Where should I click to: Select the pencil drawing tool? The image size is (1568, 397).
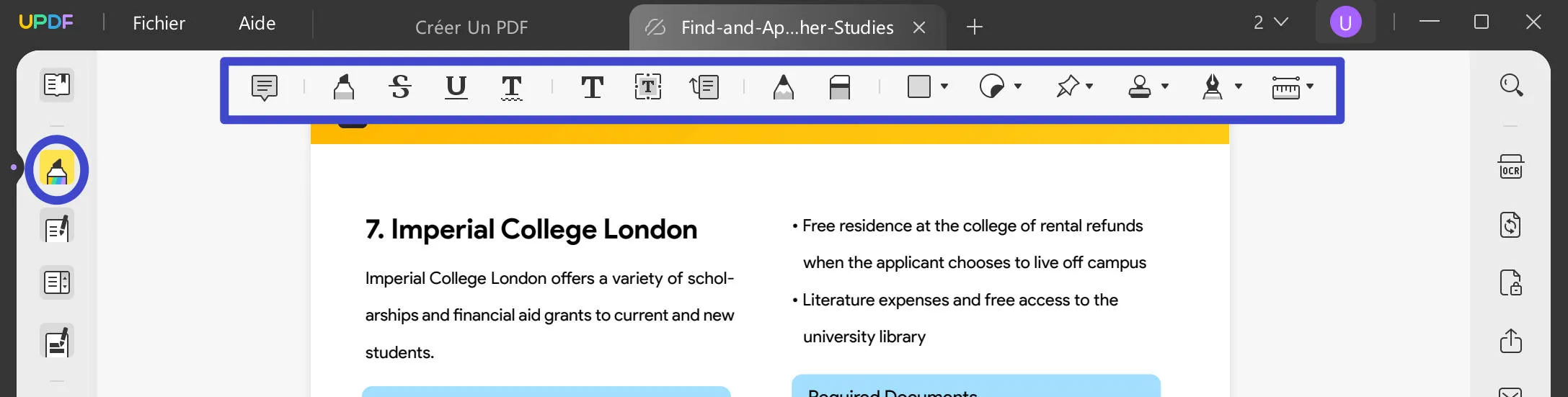(784, 87)
